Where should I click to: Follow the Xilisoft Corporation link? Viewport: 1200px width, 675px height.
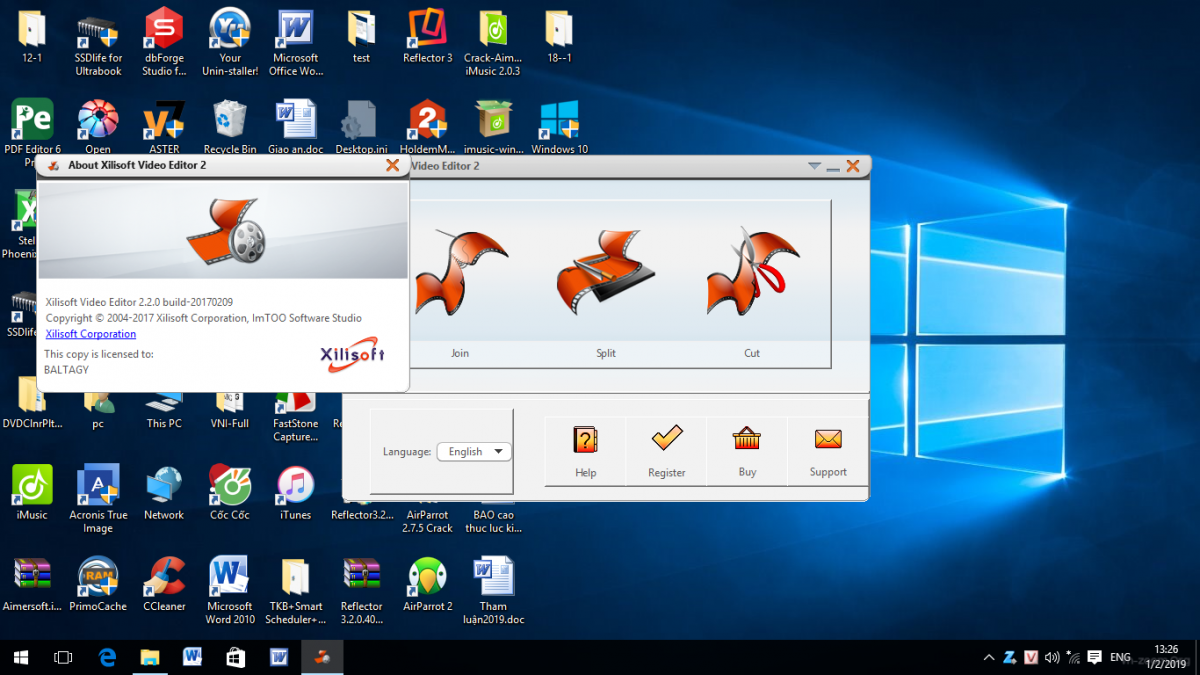point(91,334)
